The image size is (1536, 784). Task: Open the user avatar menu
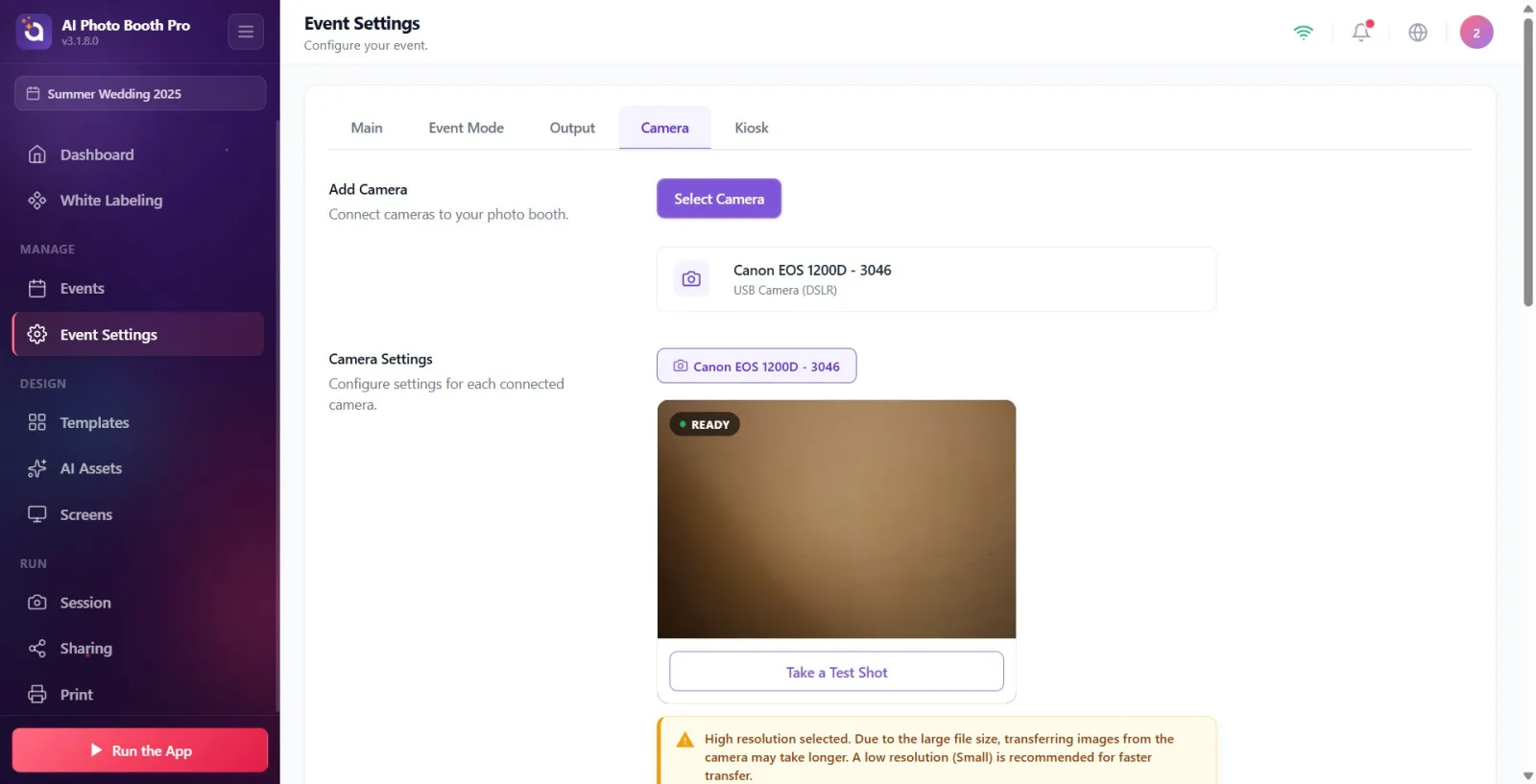(1476, 33)
